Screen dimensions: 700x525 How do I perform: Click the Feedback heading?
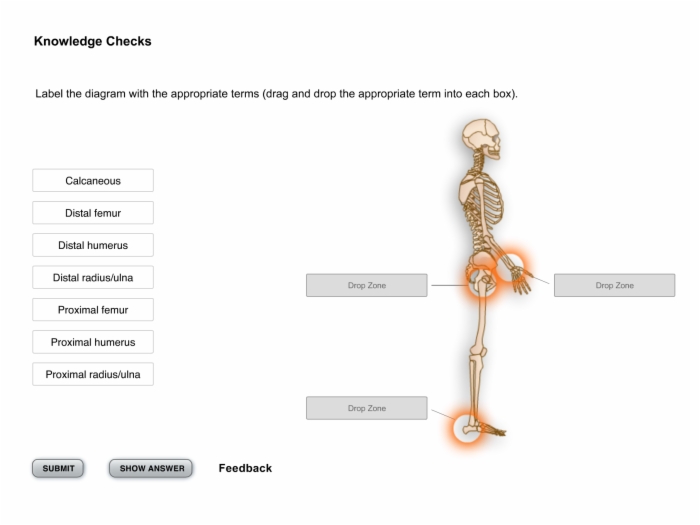245,468
